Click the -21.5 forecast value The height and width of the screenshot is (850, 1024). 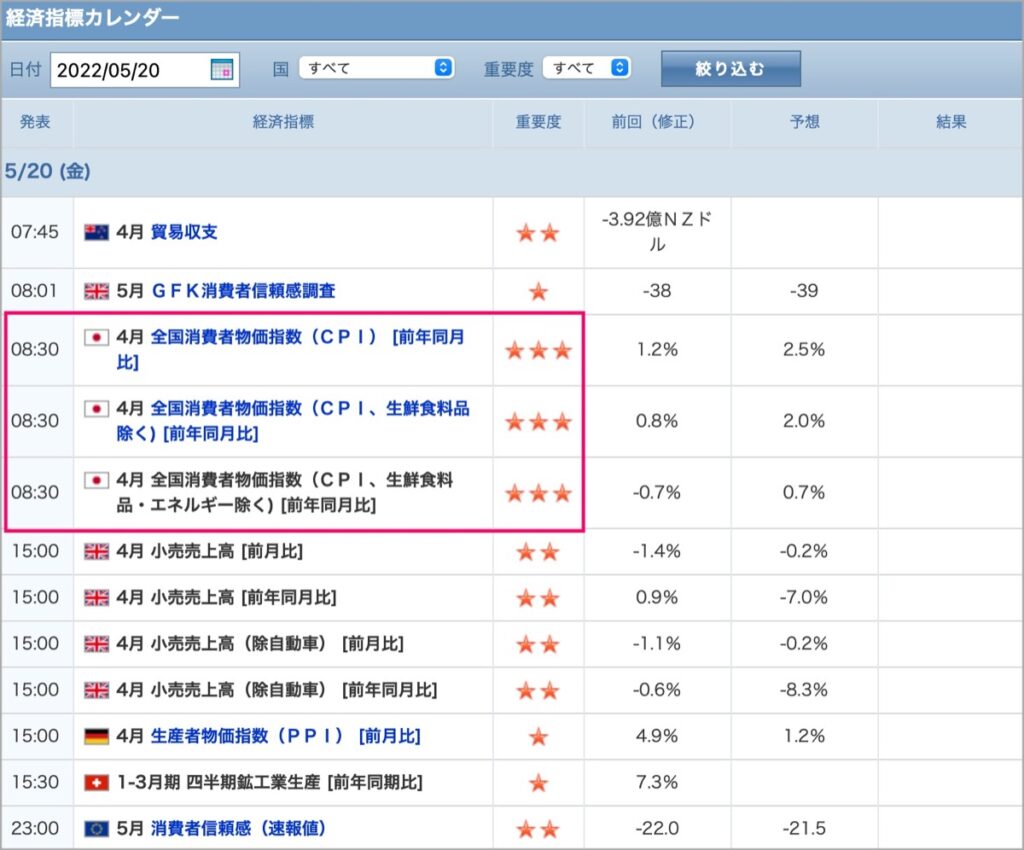click(x=804, y=828)
